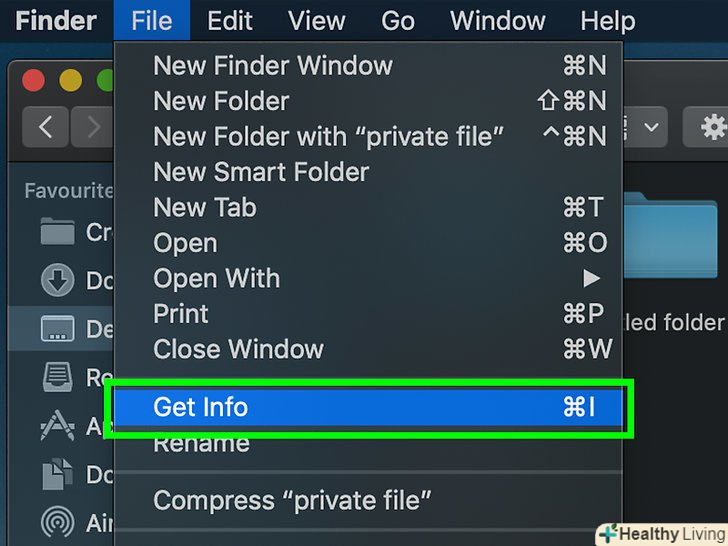Choose New Smart Folder
Image resolution: width=728 pixels, height=546 pixels.
point(261,172)
